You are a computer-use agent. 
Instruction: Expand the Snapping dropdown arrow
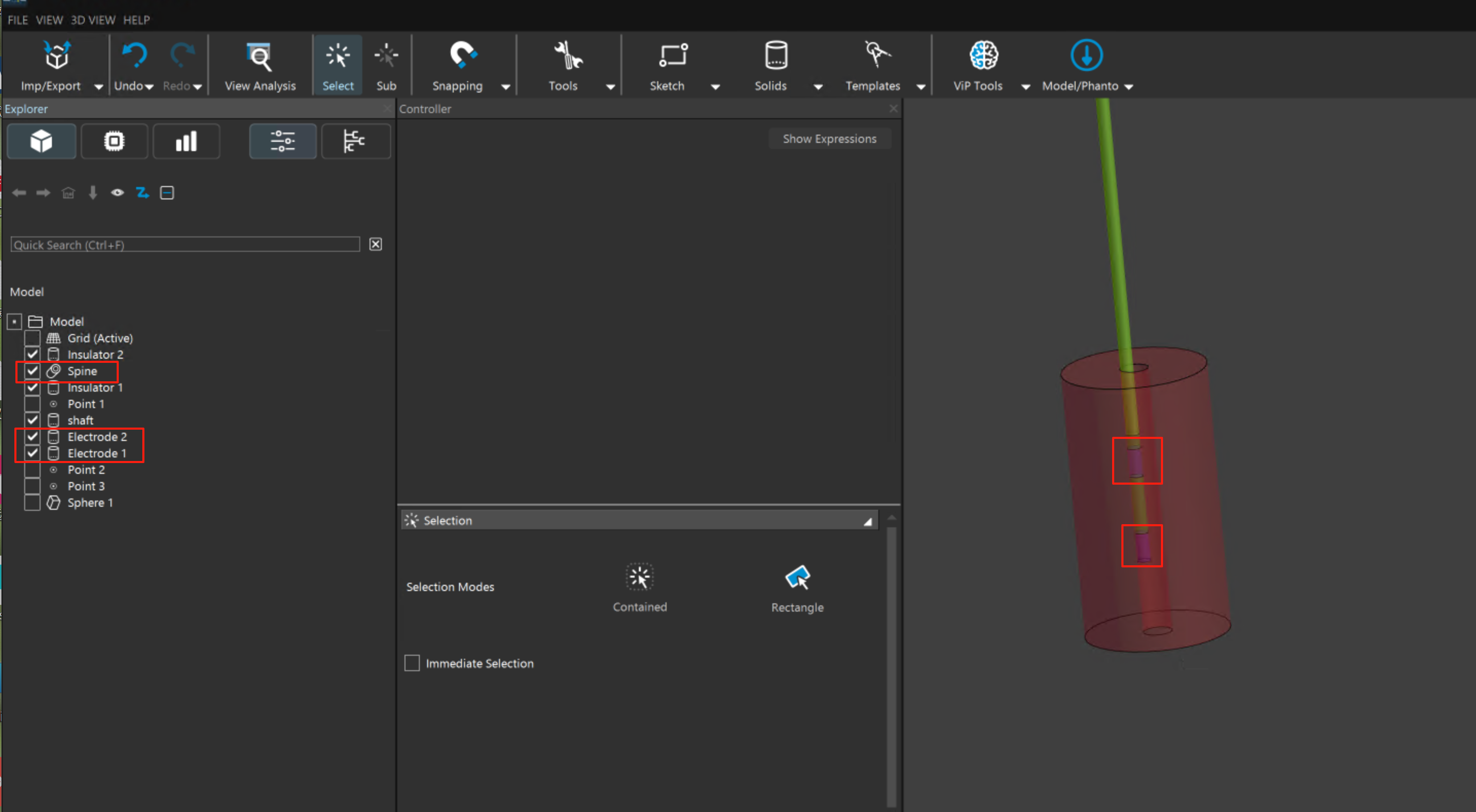click(505, 87)
